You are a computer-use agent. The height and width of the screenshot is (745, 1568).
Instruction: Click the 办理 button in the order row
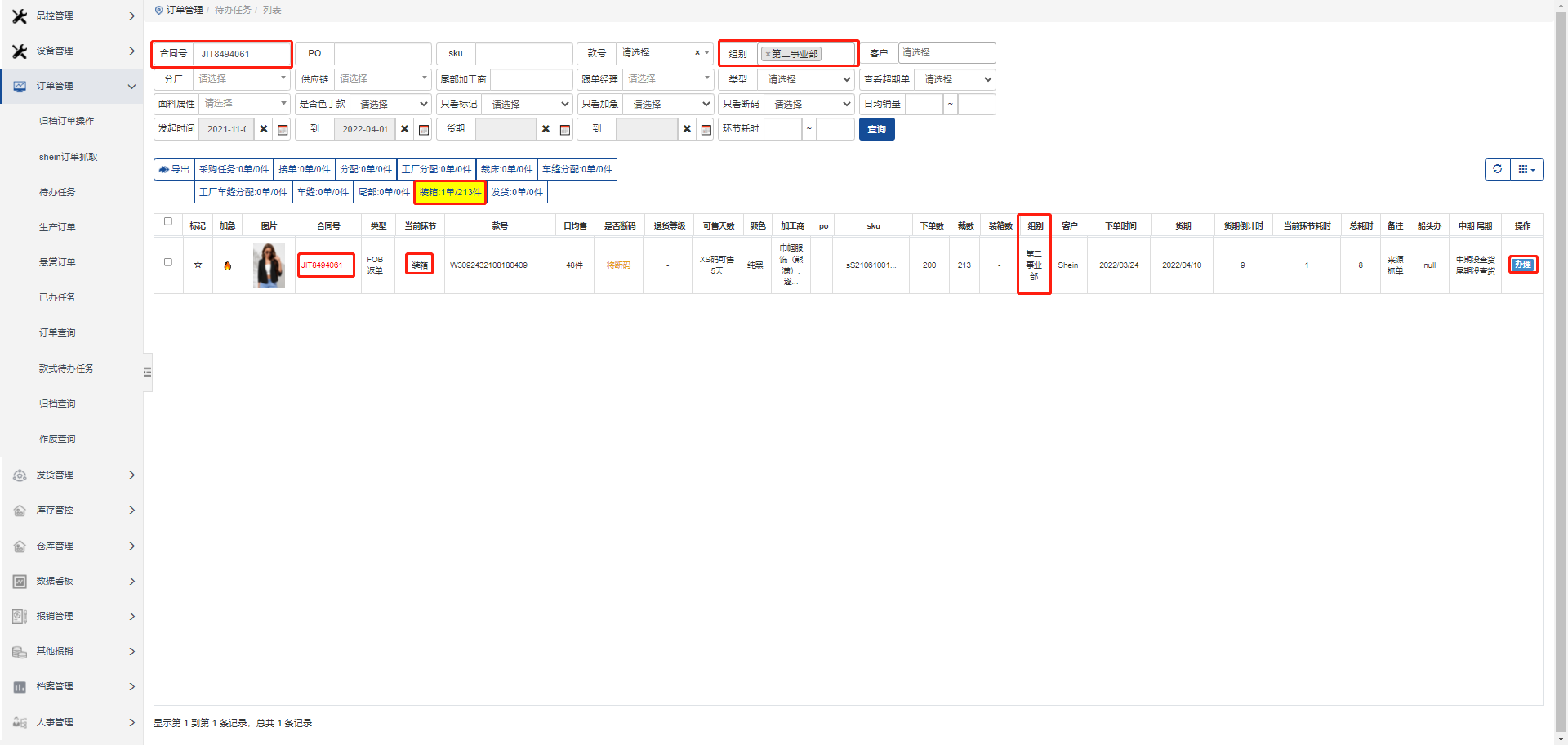tap(1522, 265)
